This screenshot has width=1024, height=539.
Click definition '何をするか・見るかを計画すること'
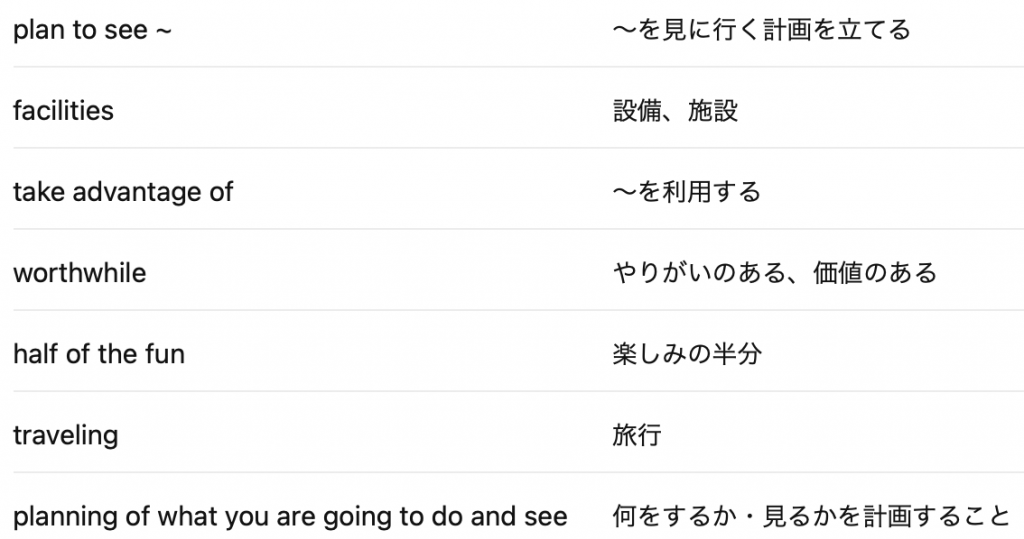(811, 516)
